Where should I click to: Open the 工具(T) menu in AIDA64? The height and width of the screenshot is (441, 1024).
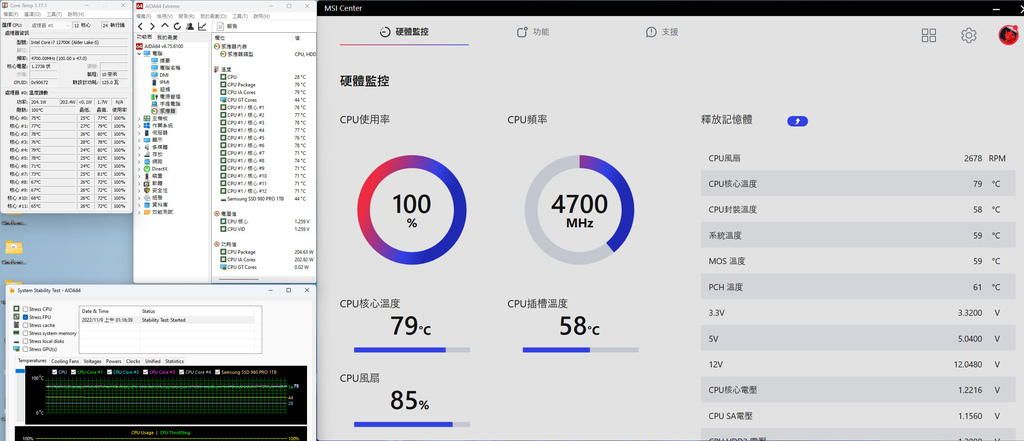click(240, 16)
